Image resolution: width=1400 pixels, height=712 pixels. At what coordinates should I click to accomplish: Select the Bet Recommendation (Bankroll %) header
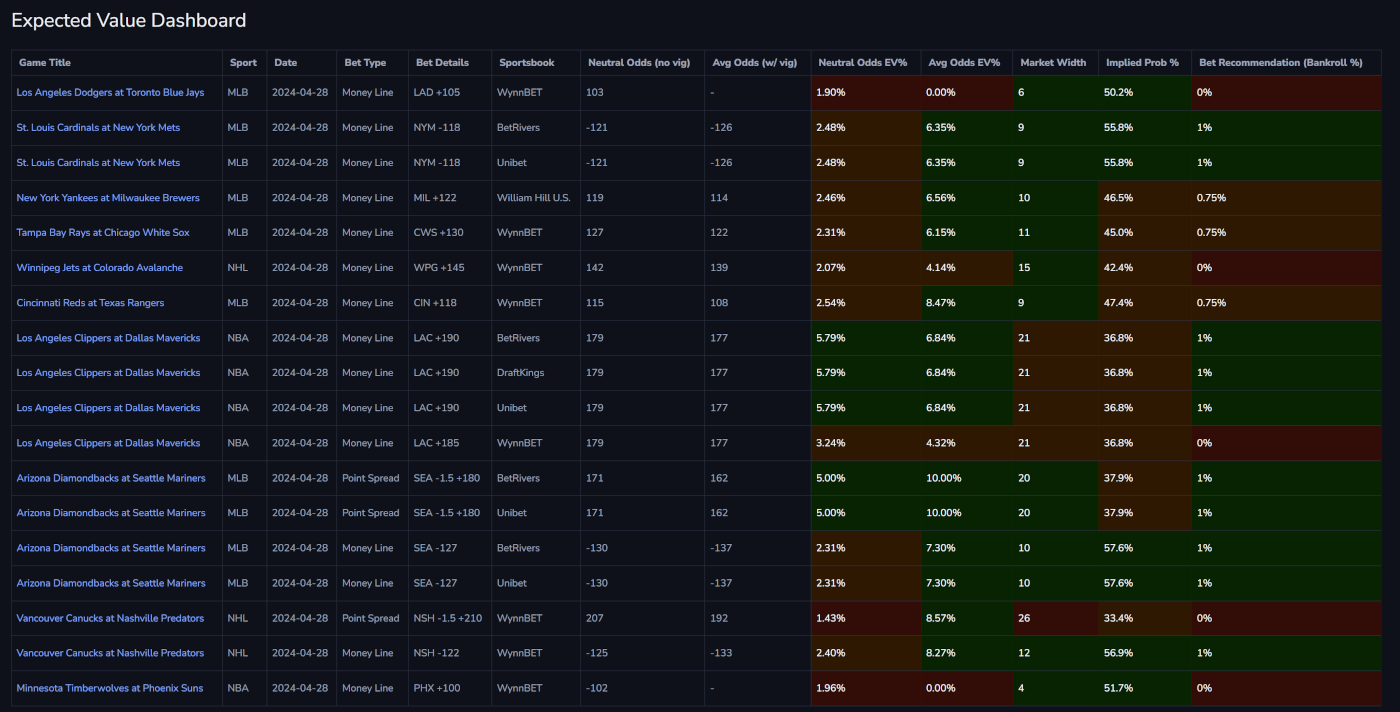(x=1283, y=62)
